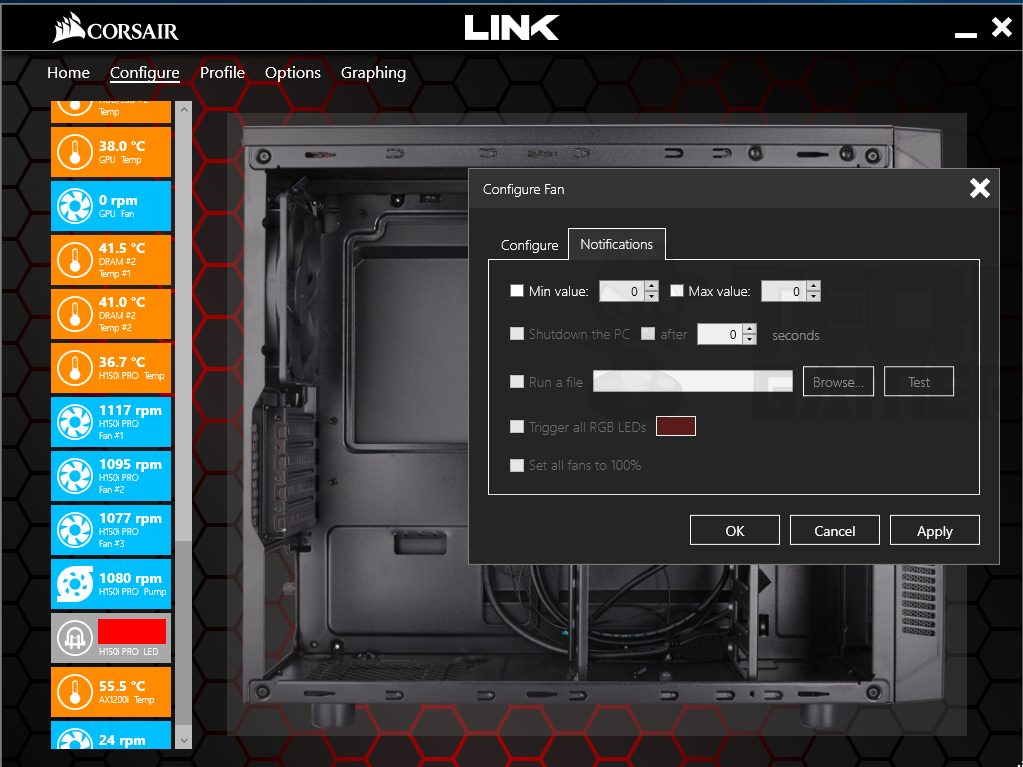Select the GPU Fan icon showing 0 rpm
The width and height of the screenshot is (1023, 767).
tap(74, 206)
